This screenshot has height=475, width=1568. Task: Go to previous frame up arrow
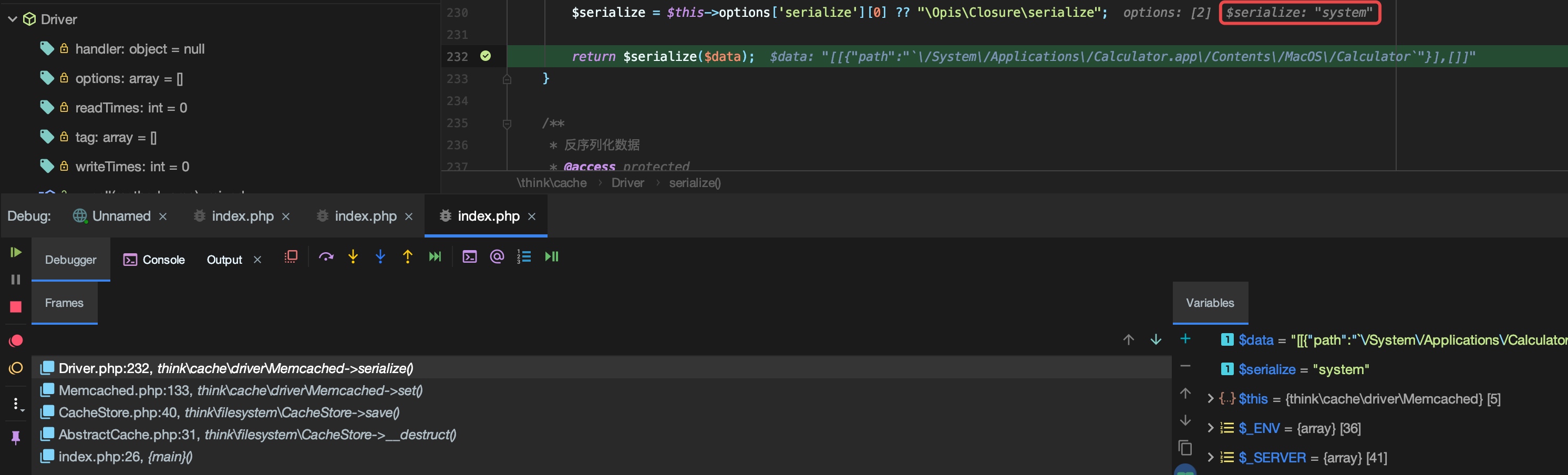[x=1129, y=340]
